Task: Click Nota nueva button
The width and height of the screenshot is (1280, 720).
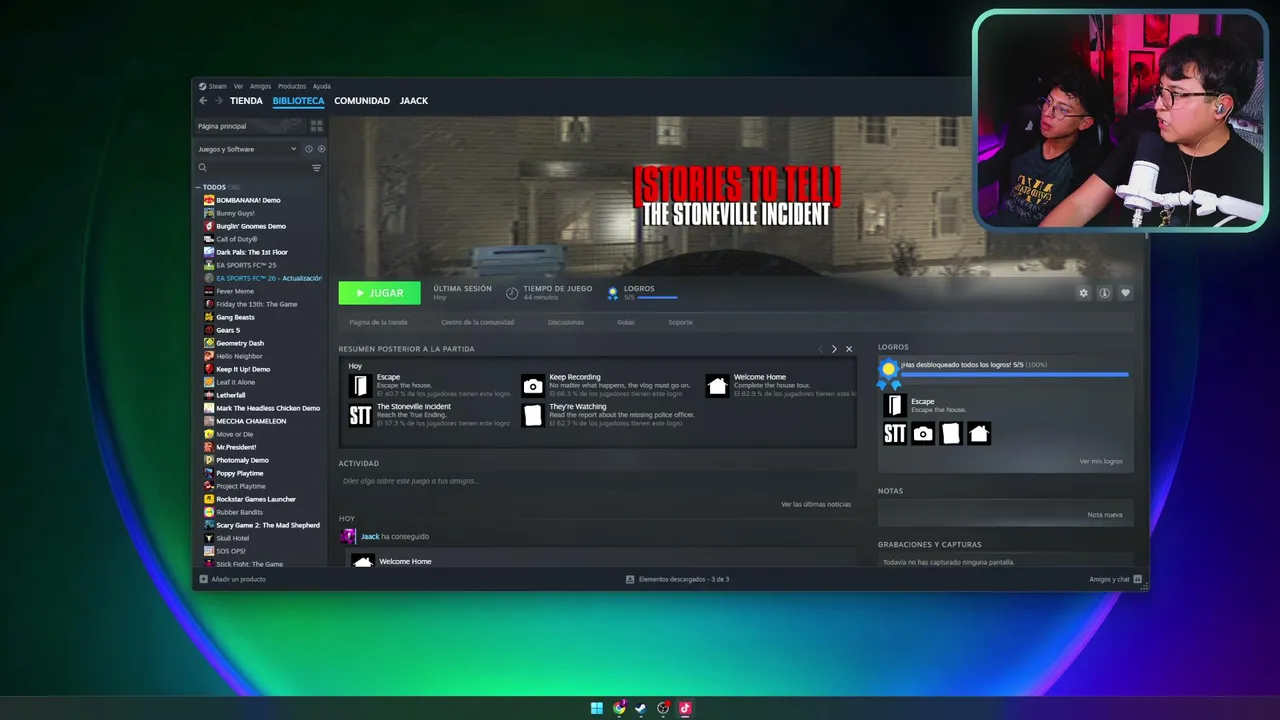Action: click(x=1105, y=514)
